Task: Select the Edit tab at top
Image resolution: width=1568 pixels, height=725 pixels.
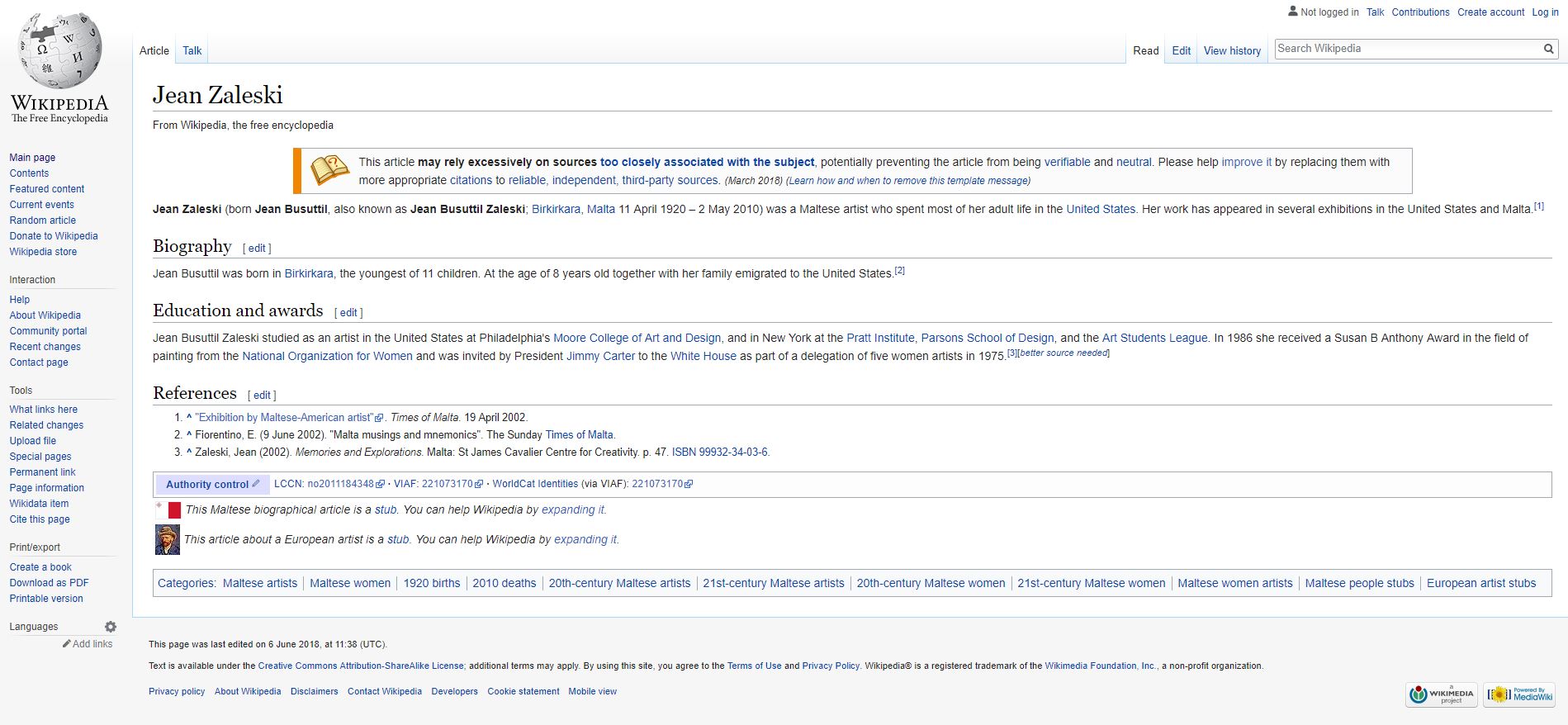Action: tap(1181, 50)
